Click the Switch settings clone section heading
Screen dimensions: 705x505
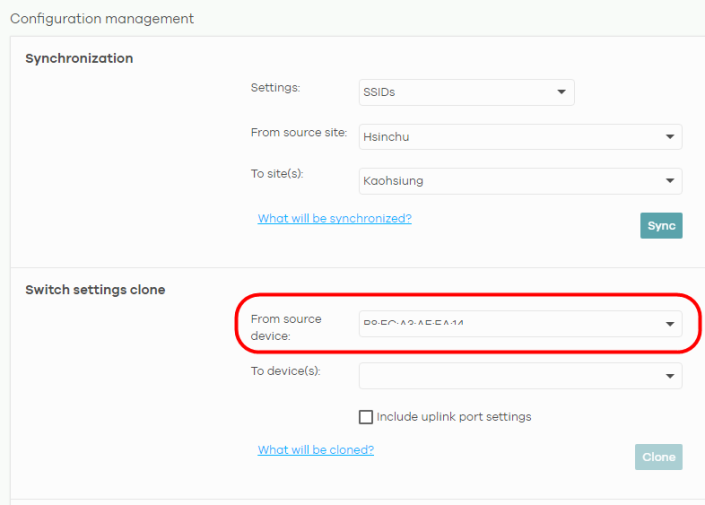click(95, 290)
